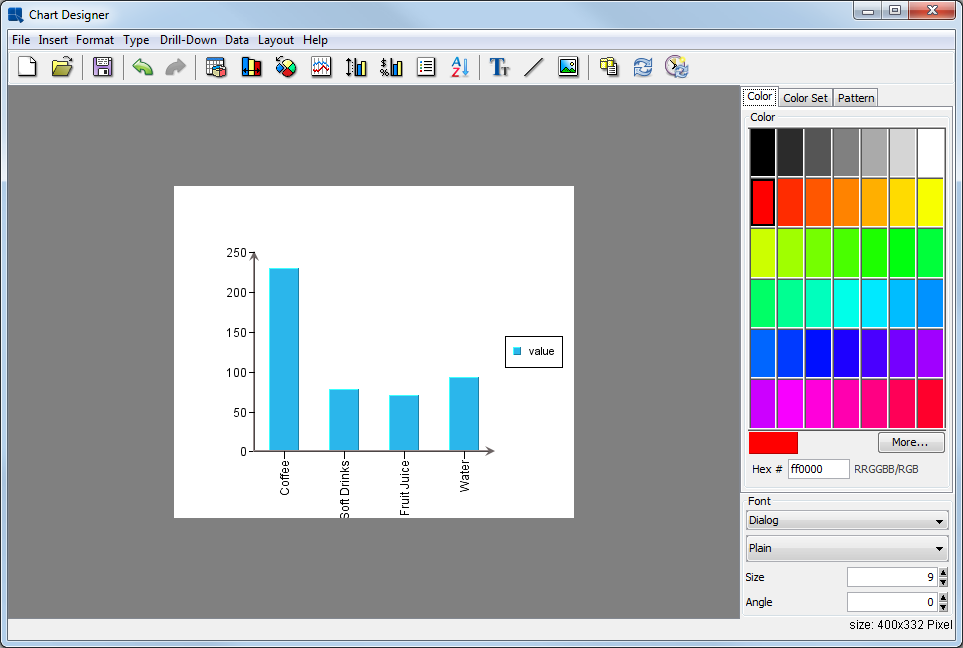Increase Angle with the up arrow
The height and width of the screenshot is (648, 963).
tap(943, 598)
